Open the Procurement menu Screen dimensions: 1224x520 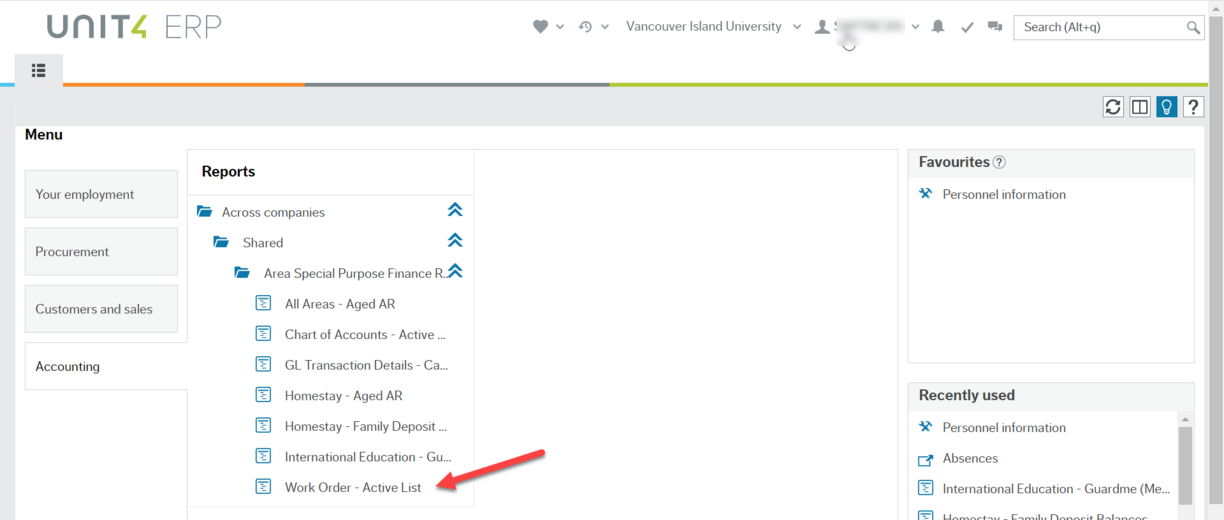[101, 252]
